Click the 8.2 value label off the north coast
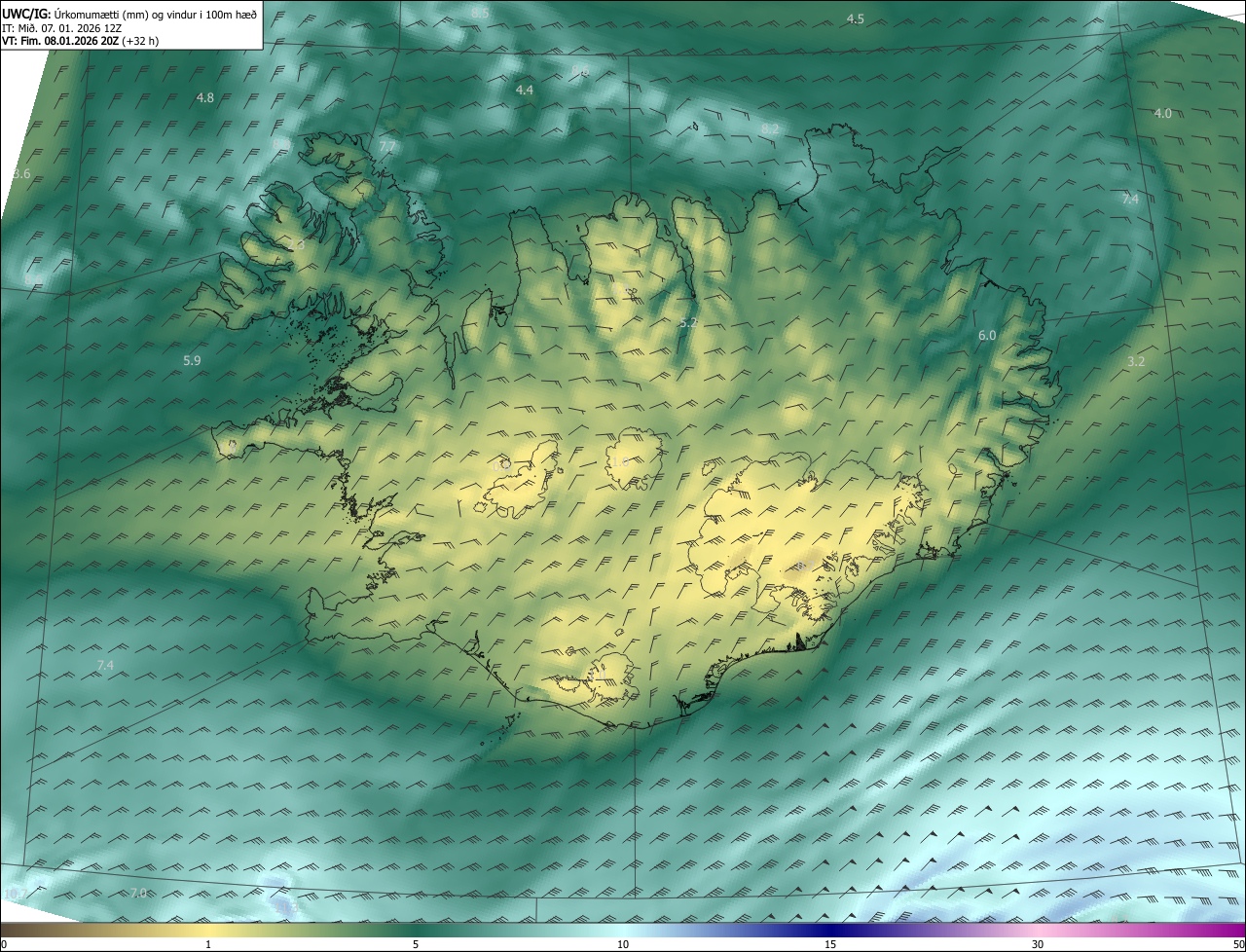 (770, 129)
